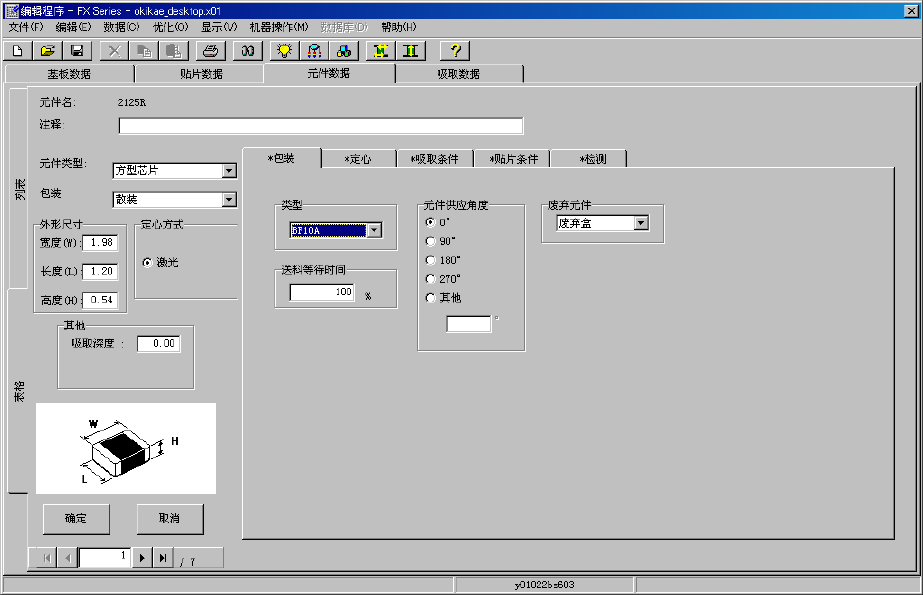Screen dimensions: 923x595
Task: Switch to the 贴片数据 tab
Action: 198,74
